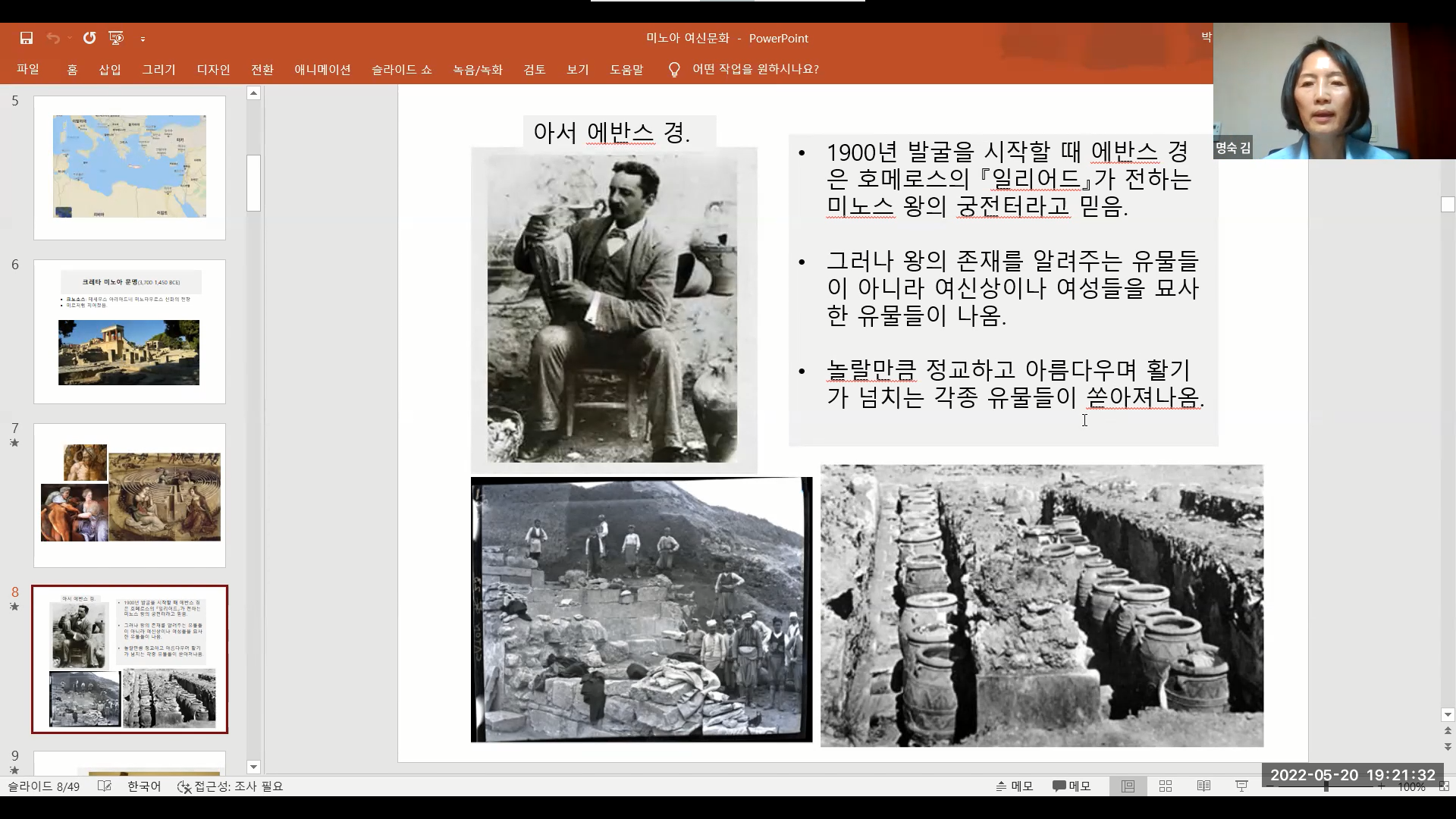This screenshot has height=819, width=1456.
Task: Select slide 5 map thumbnail
Action: [x=130, y=168]
